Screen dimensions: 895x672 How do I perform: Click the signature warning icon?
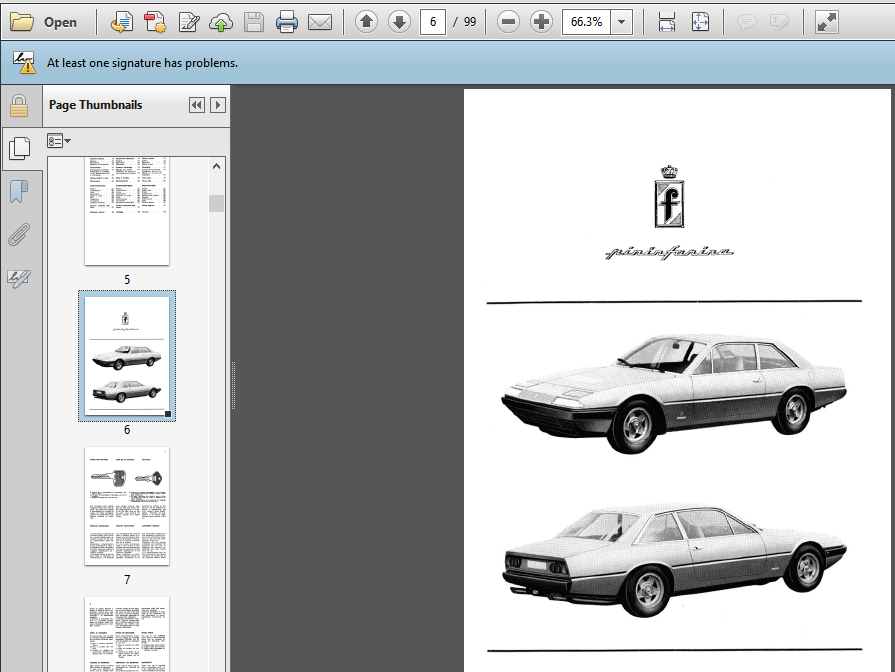(x=24, y=62)
